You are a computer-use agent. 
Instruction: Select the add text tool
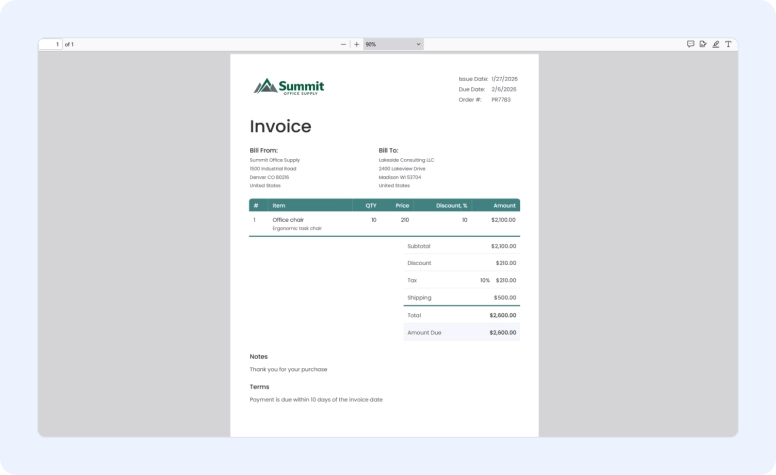pos(728,44)
